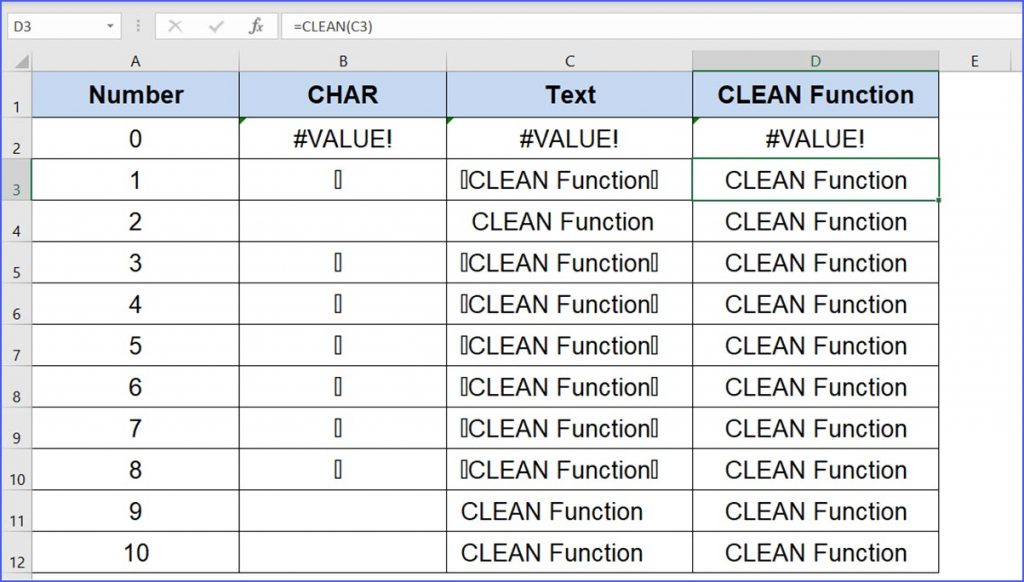Image resolution: width=1024 pixels, height=582 pixels.
Task: Select column A header
Action: tap(135, 60)
